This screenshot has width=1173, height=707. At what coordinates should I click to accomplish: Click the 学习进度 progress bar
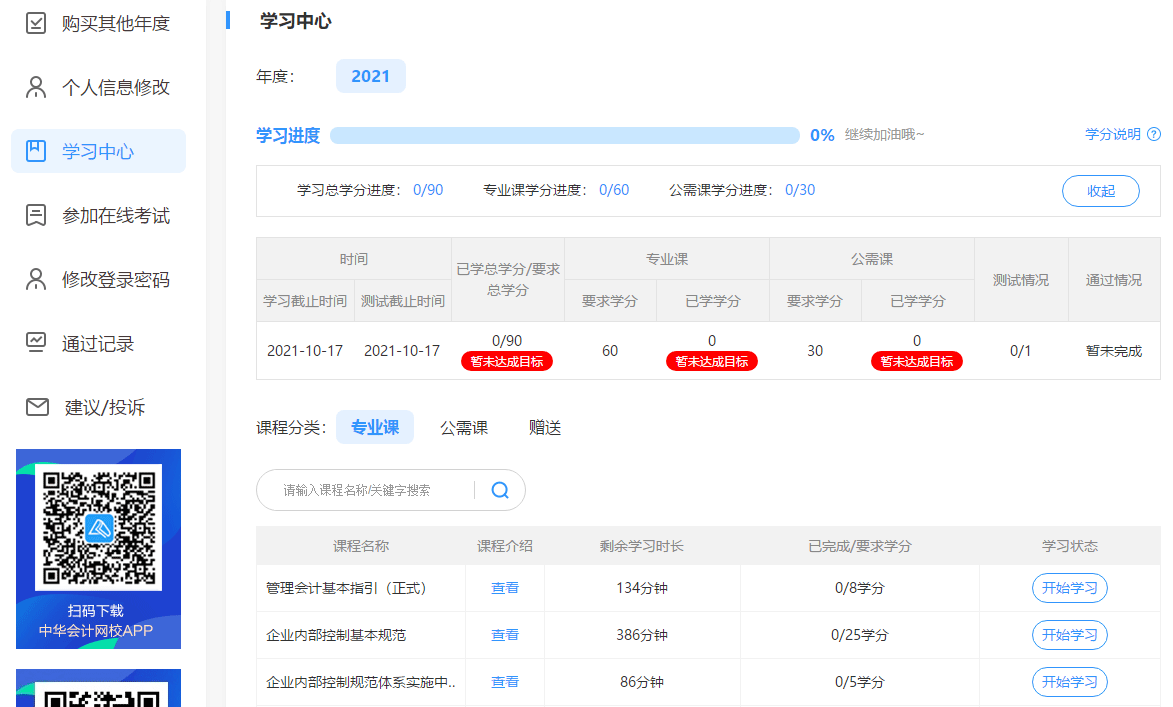(564, 135)
